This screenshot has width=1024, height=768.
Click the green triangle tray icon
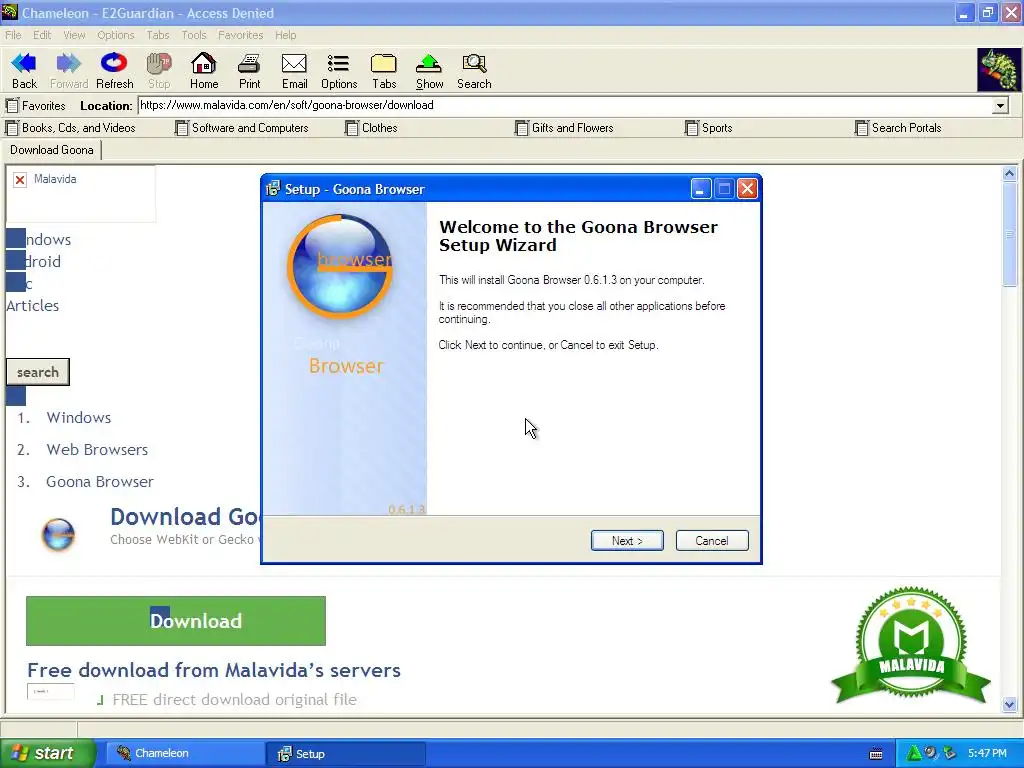point(914,753)
